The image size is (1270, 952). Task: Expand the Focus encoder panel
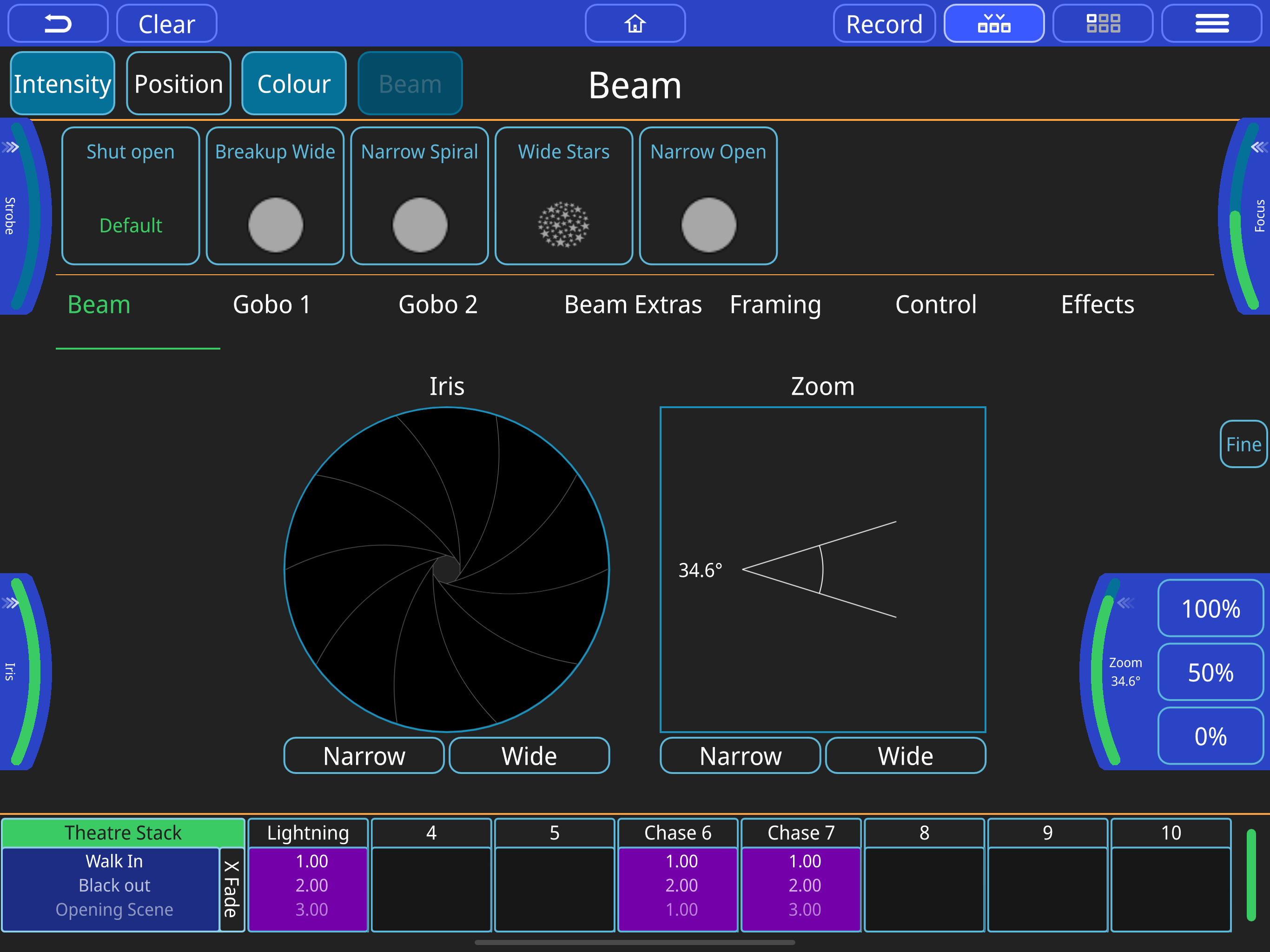click(x=1259, y=147)
